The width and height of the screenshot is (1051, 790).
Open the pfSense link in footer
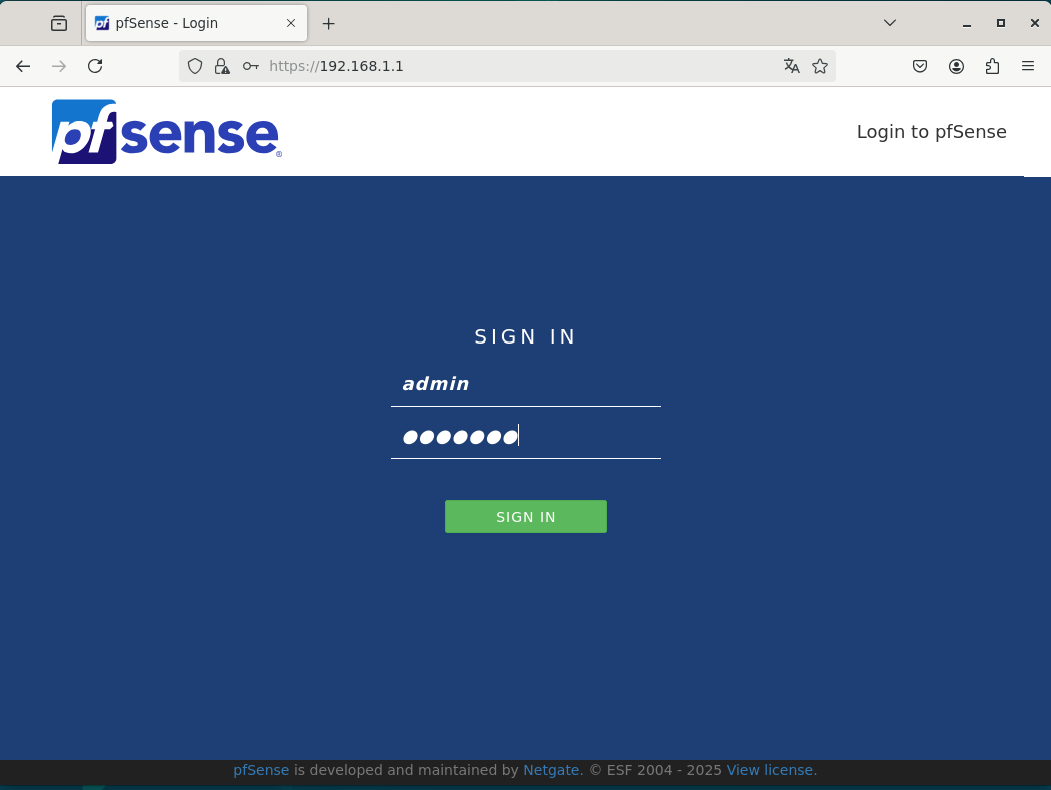[261, 771]
